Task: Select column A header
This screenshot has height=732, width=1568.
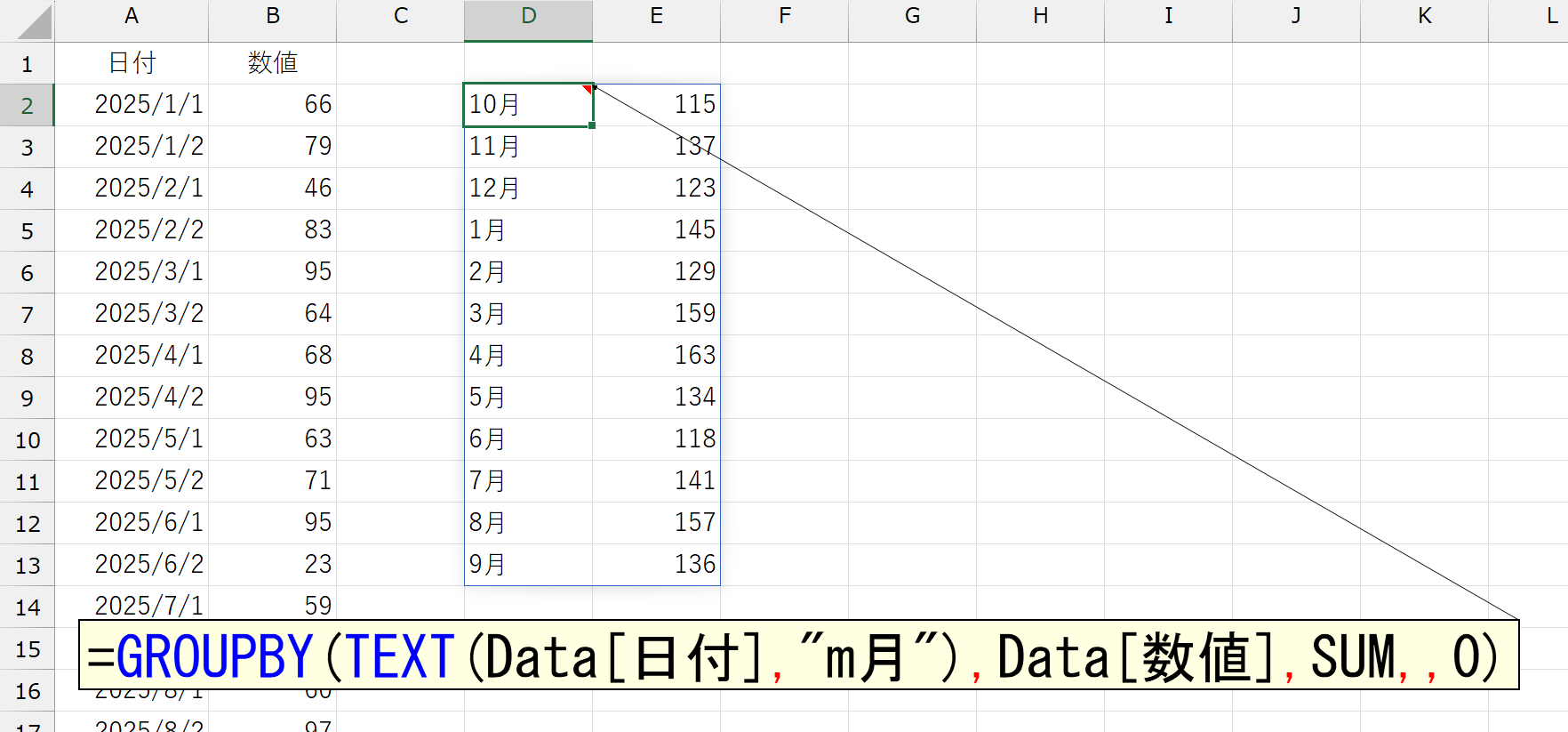Action: (x=132, y=17)
